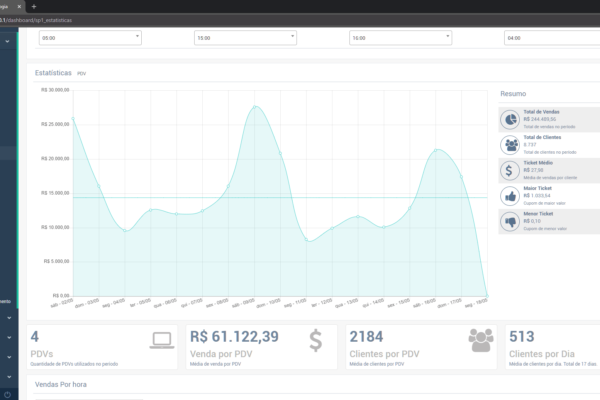
Task: Click the R$ 61.122,39 value
Action: pos(234,337)
